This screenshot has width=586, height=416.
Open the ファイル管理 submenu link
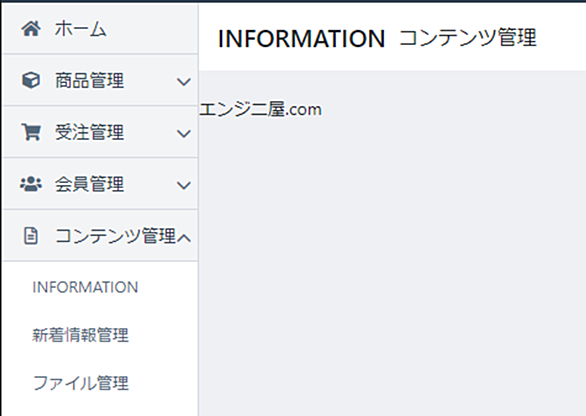[81, 383]
